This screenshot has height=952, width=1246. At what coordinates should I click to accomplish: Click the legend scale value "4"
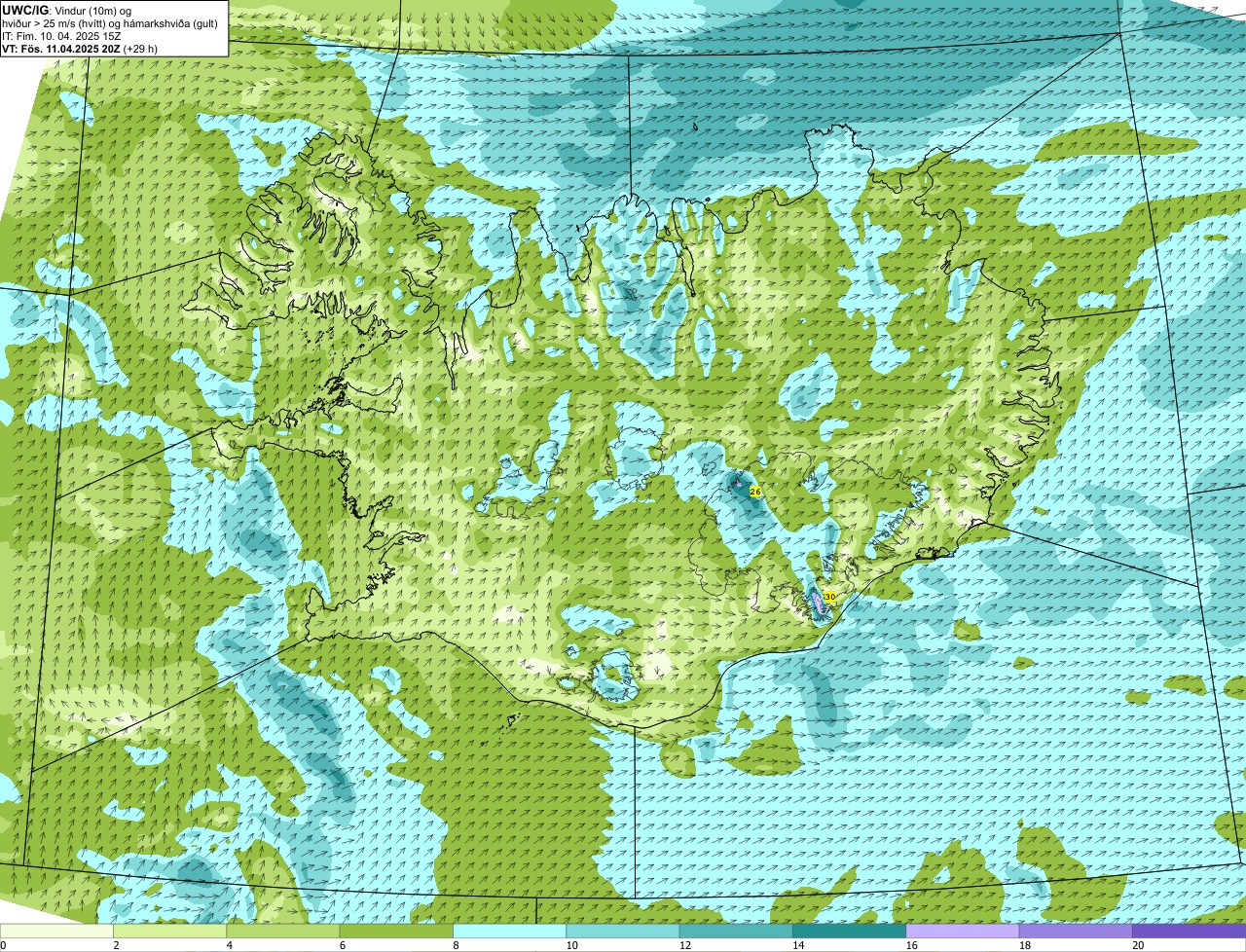click(x=229, y=945)
